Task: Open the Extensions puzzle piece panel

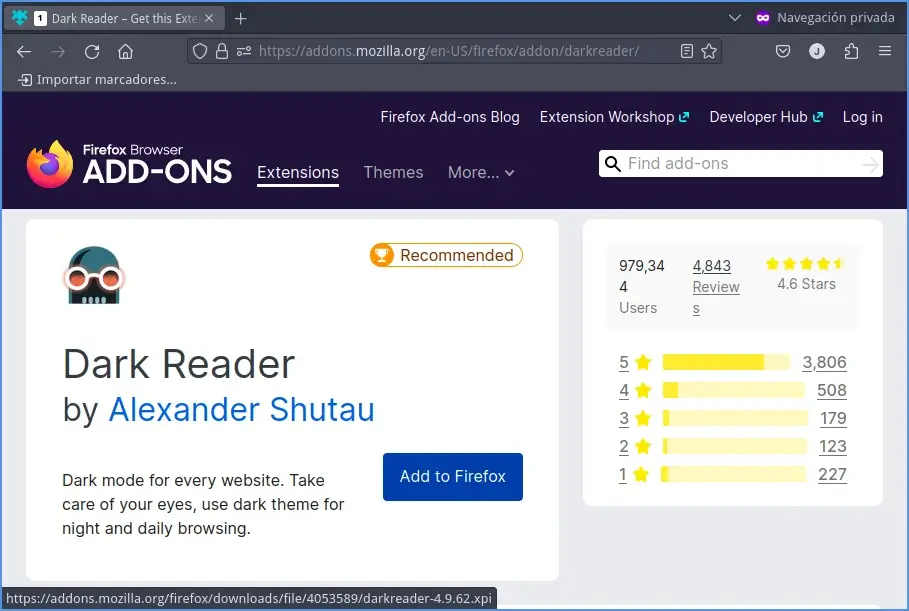Action: pos(851,52)
